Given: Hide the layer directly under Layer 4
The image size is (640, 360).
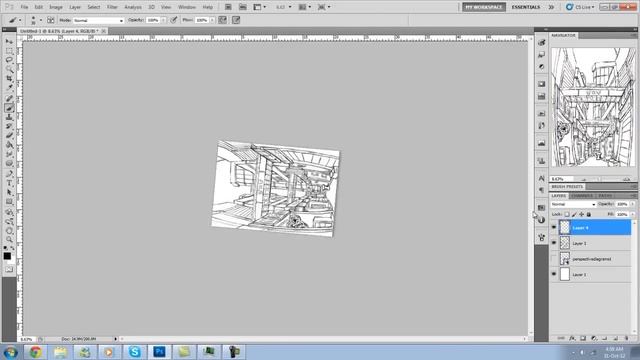Looking at the screenshot, I should pos(554,243).
